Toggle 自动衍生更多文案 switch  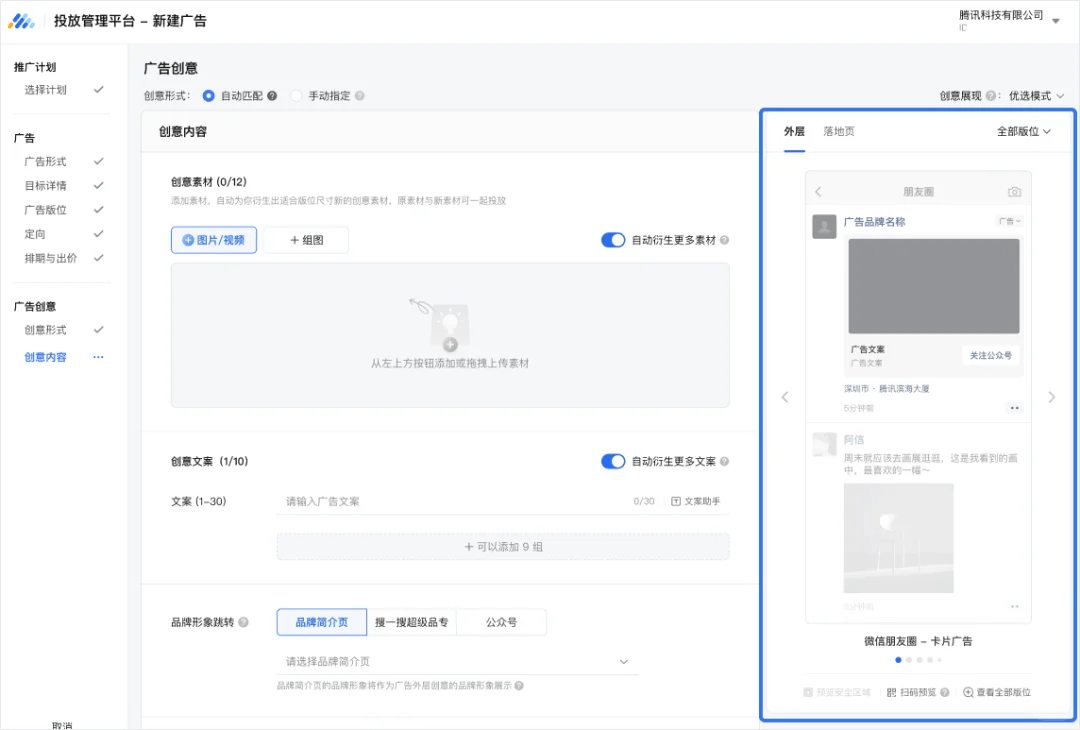(x=613, y=461)
